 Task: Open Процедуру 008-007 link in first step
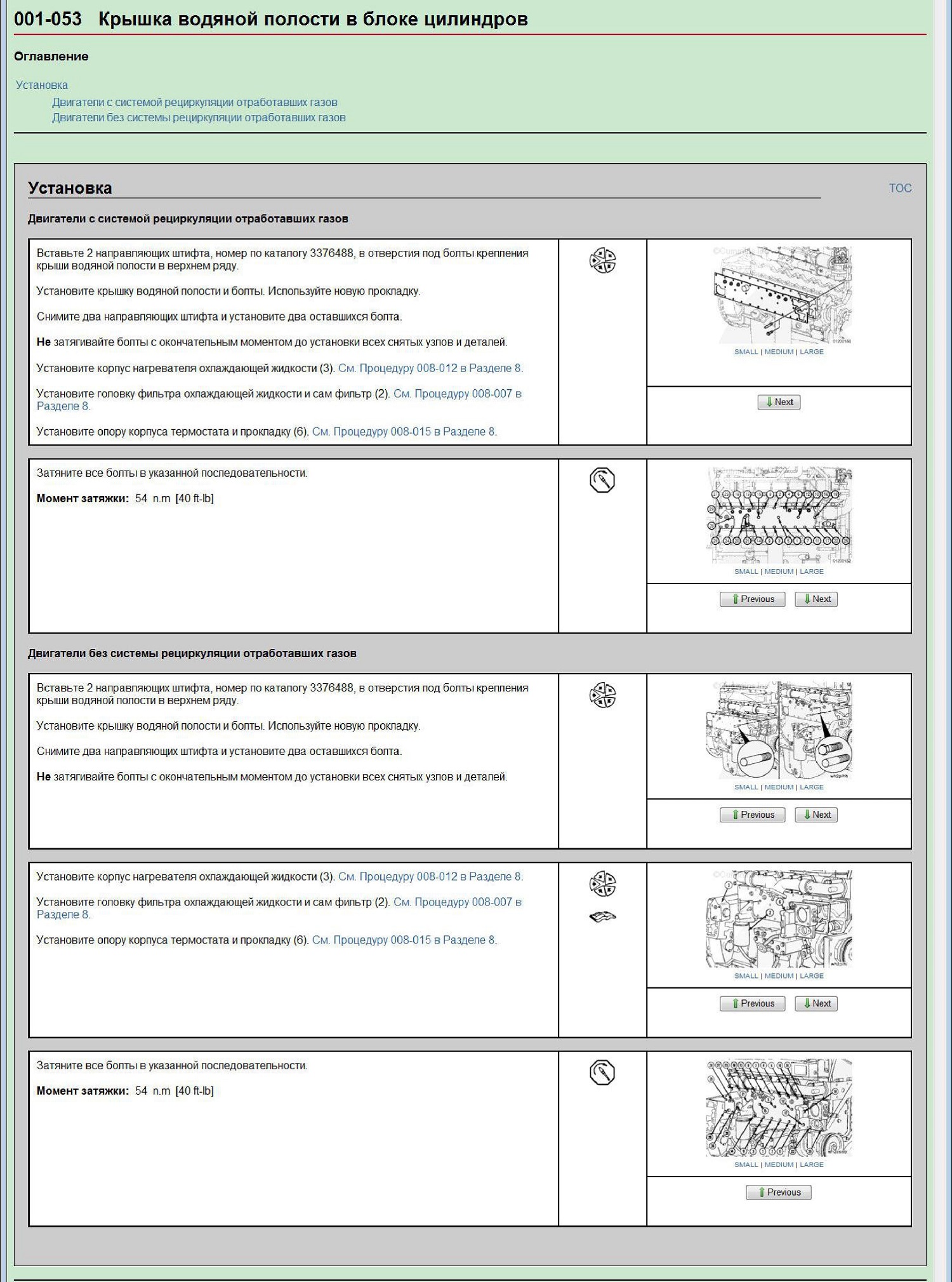279,400
